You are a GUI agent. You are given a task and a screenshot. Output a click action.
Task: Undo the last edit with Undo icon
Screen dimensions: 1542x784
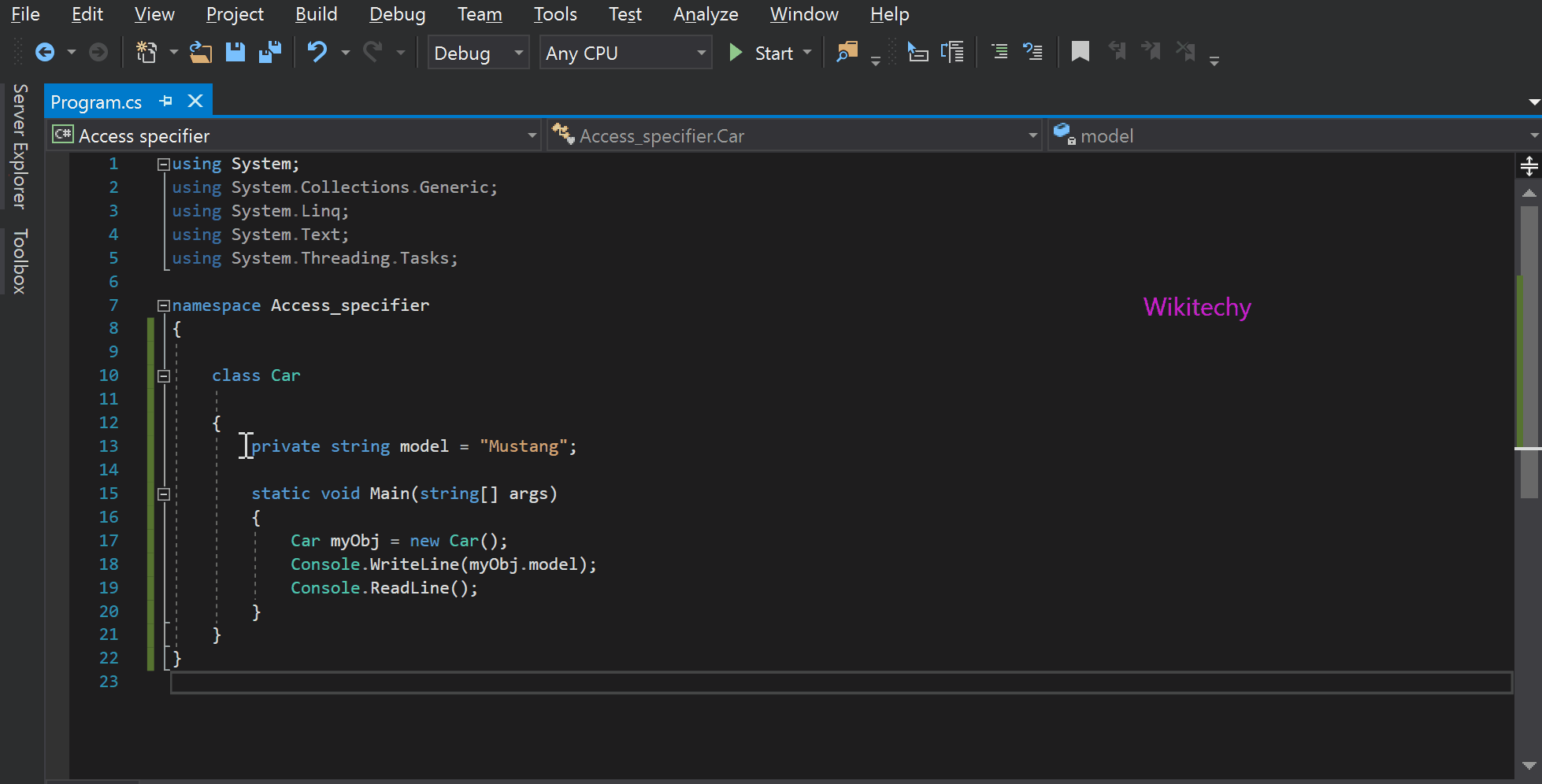point(317,53)
